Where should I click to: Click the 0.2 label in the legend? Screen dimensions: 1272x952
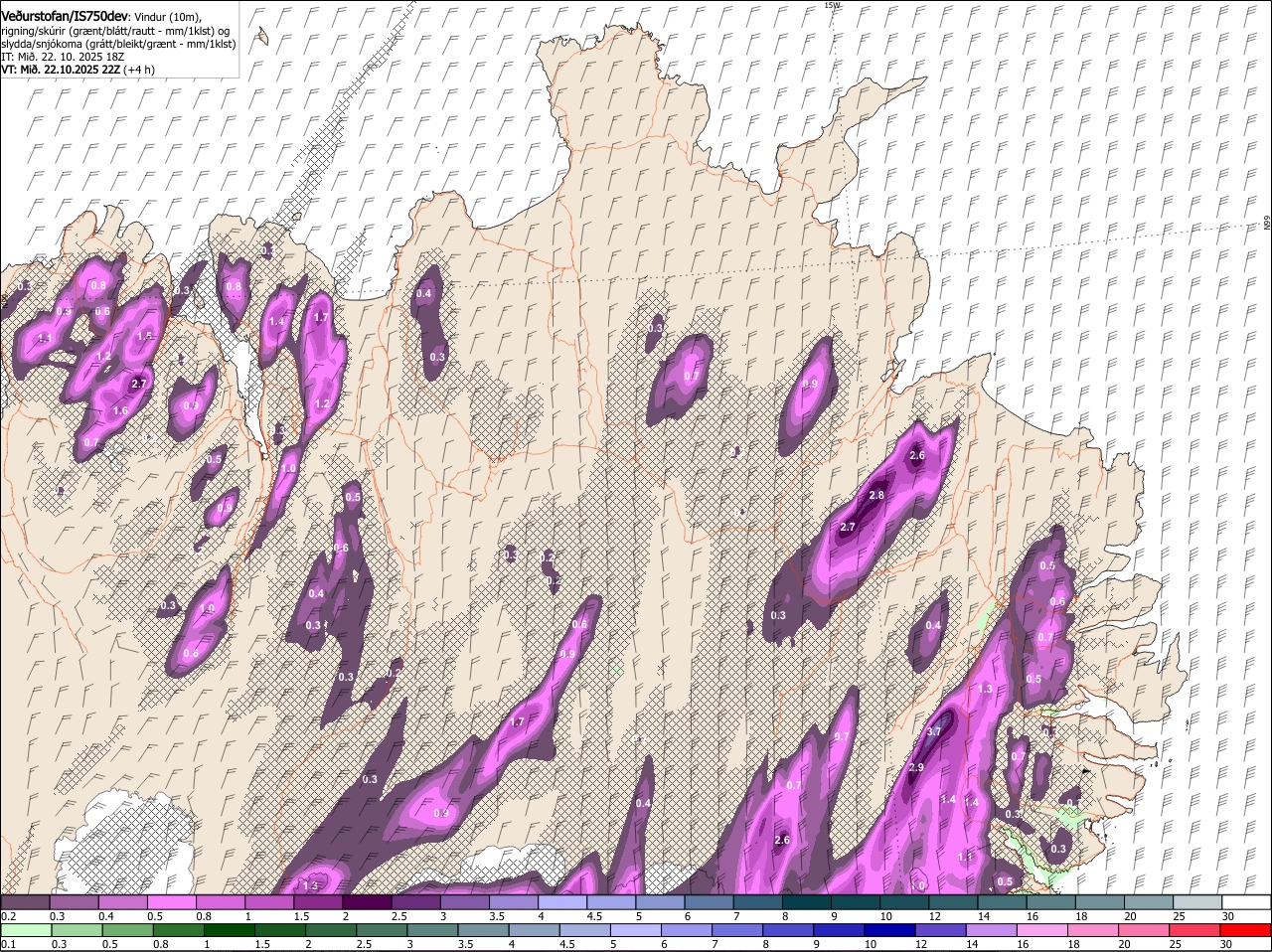pos(8,916)
